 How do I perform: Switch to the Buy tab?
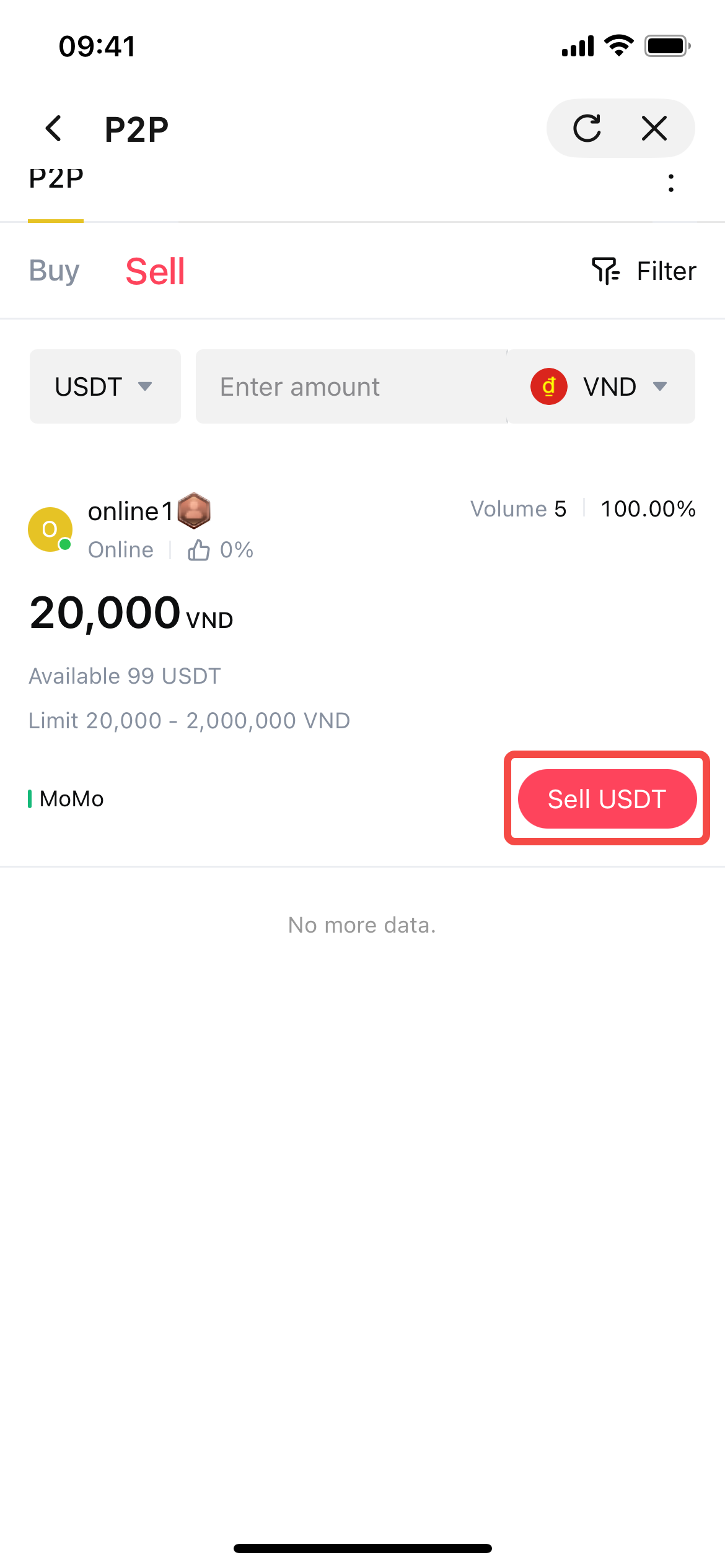[55, 271]
